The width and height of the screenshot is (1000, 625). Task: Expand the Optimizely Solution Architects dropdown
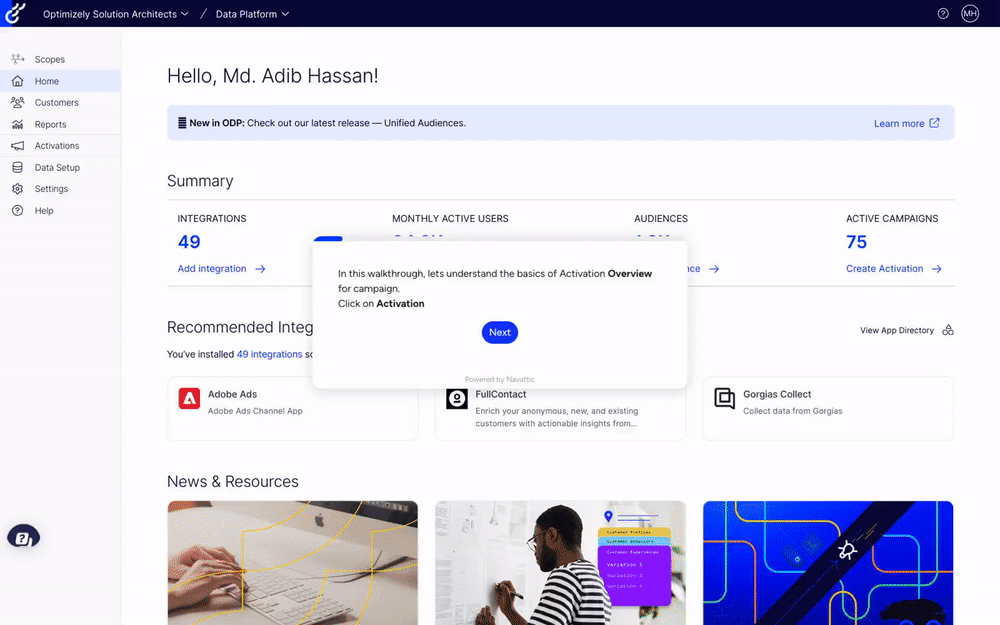[116, 14]
